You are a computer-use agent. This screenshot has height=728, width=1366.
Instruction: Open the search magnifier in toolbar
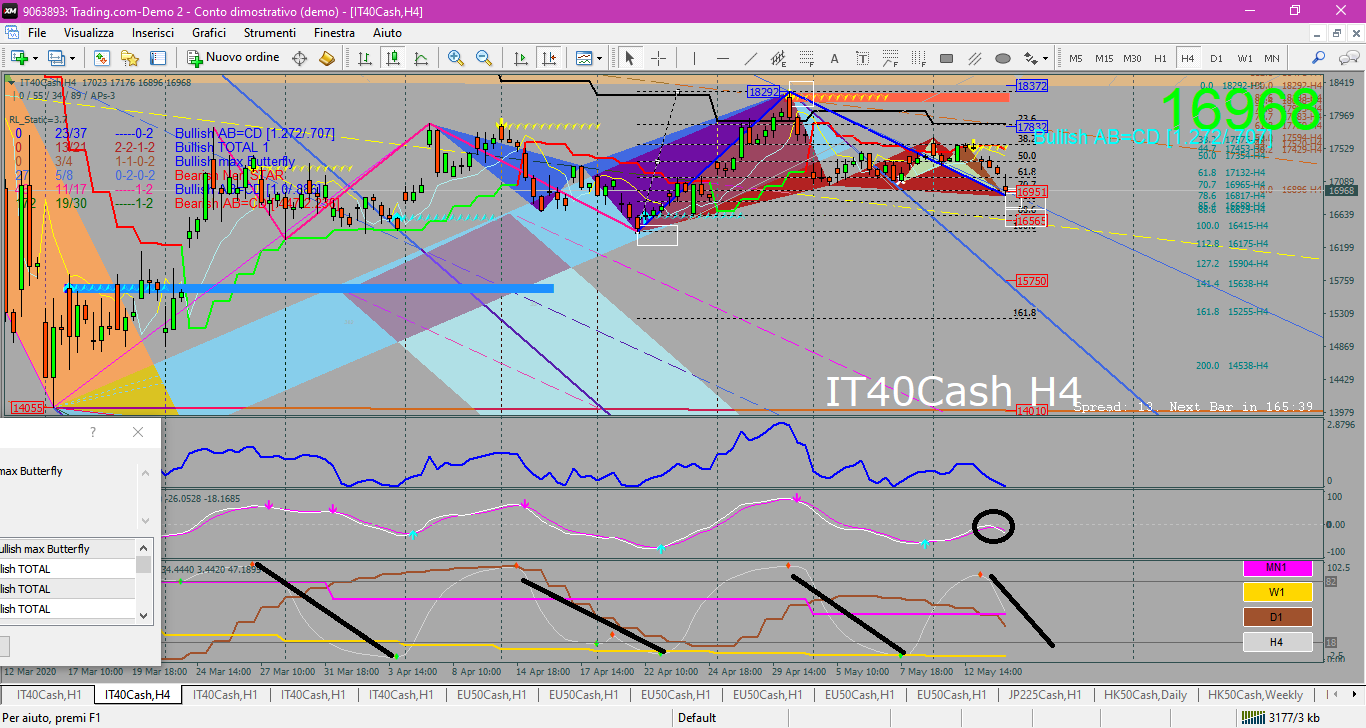1318,57
